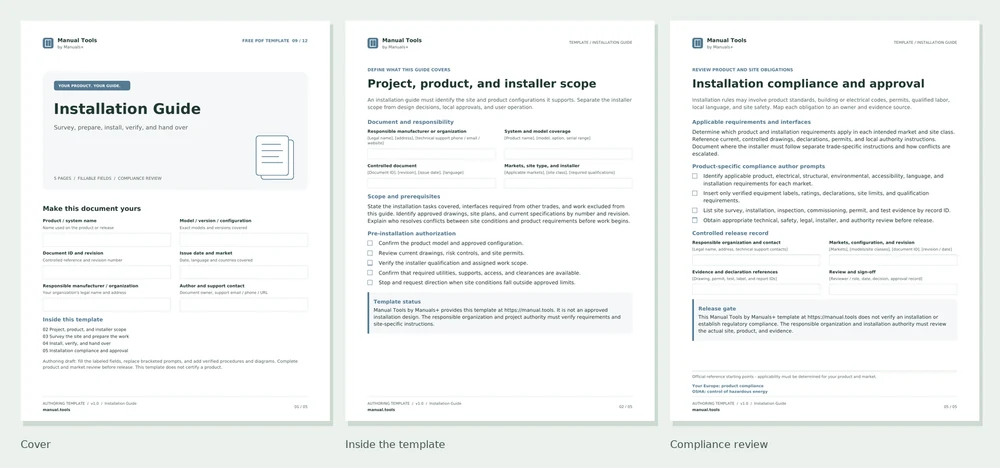
Task: Select the 'Author and support contact' field
Action: [244, 305]
